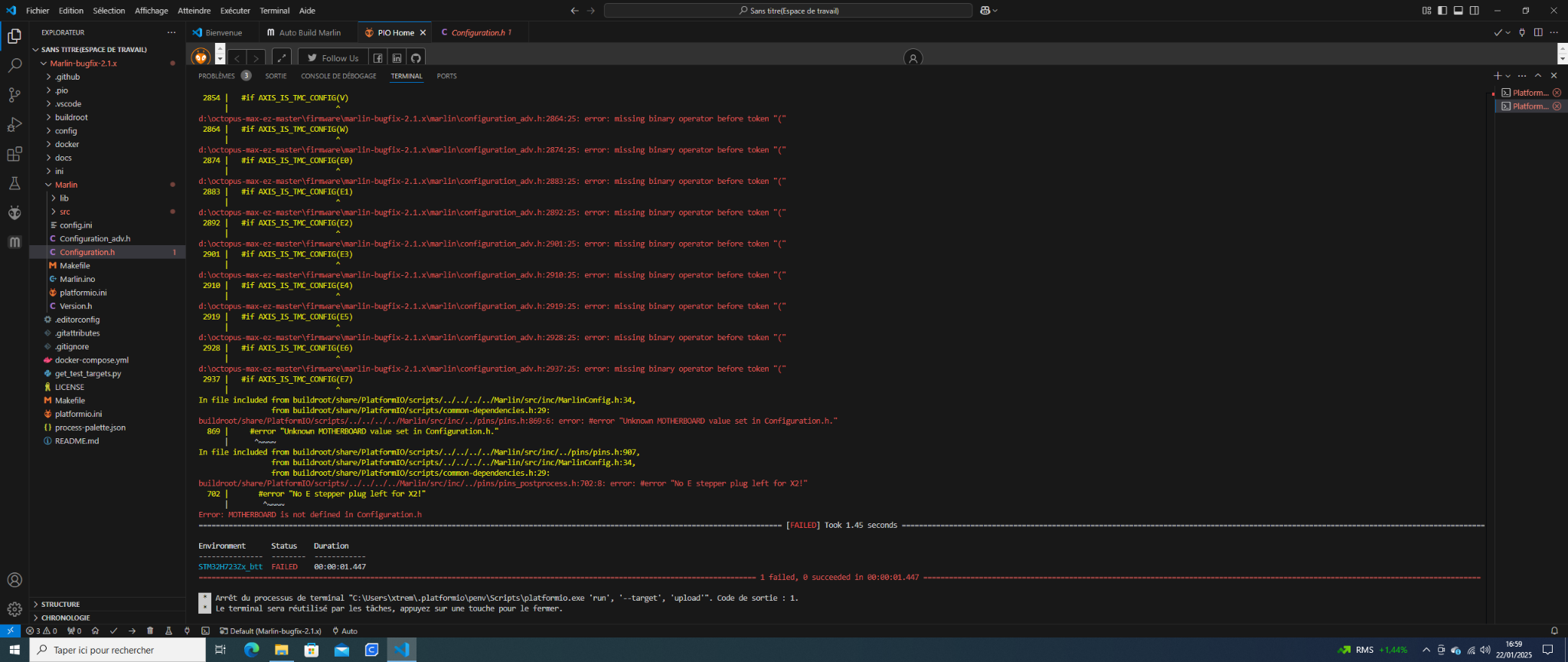This screenshot has width=1568, height=662.
Task: Open PlatformIO alien icon in activity bar
Action: tap(15, 213)
